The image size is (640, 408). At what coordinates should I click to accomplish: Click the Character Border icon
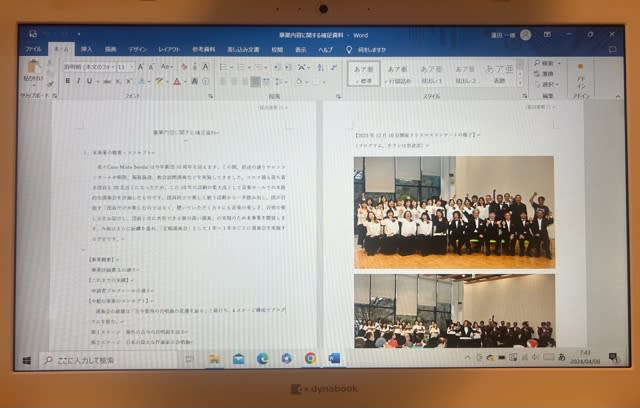click(205, 67)
